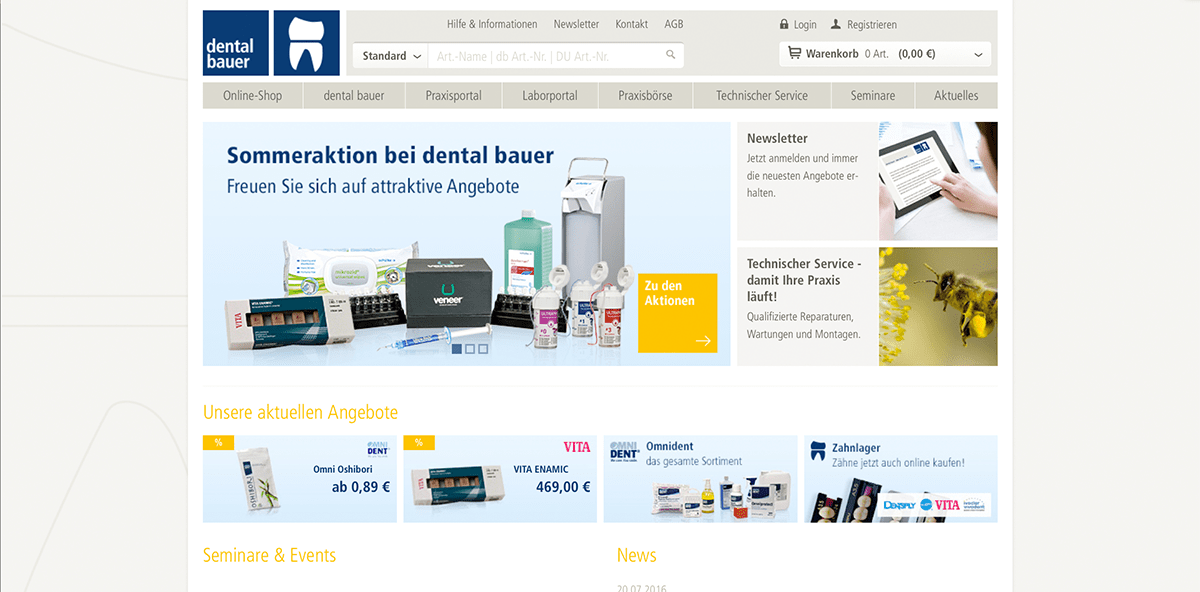The height and width of the screenshot is (592, 1200).
Task: Click the tooth icon on Zahnlager card
Action: (818, 451)
